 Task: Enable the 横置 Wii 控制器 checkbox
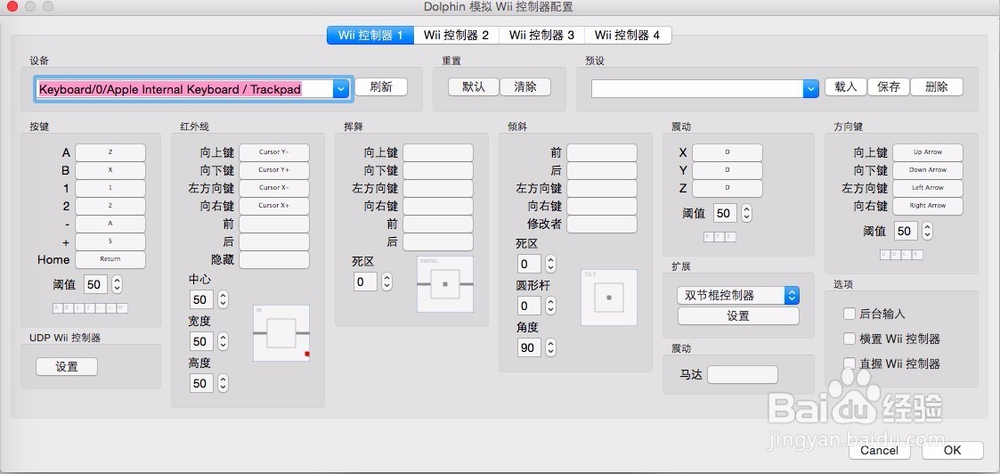tap(849, 339)
